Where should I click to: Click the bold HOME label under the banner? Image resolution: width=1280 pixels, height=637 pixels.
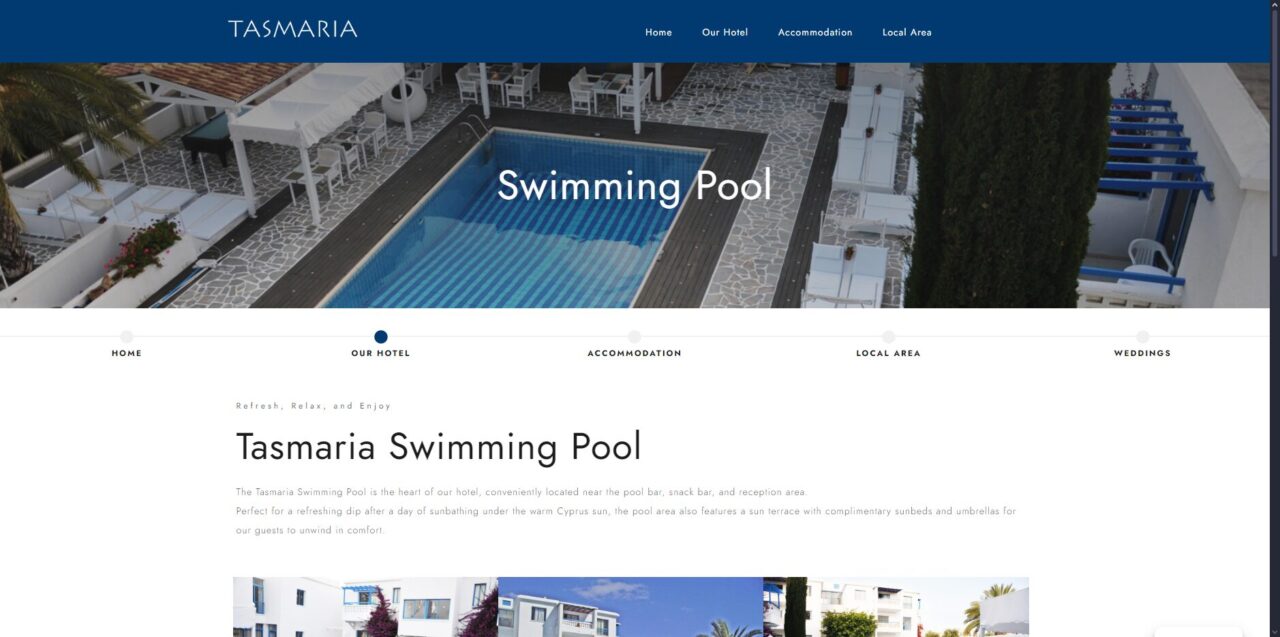127,353
